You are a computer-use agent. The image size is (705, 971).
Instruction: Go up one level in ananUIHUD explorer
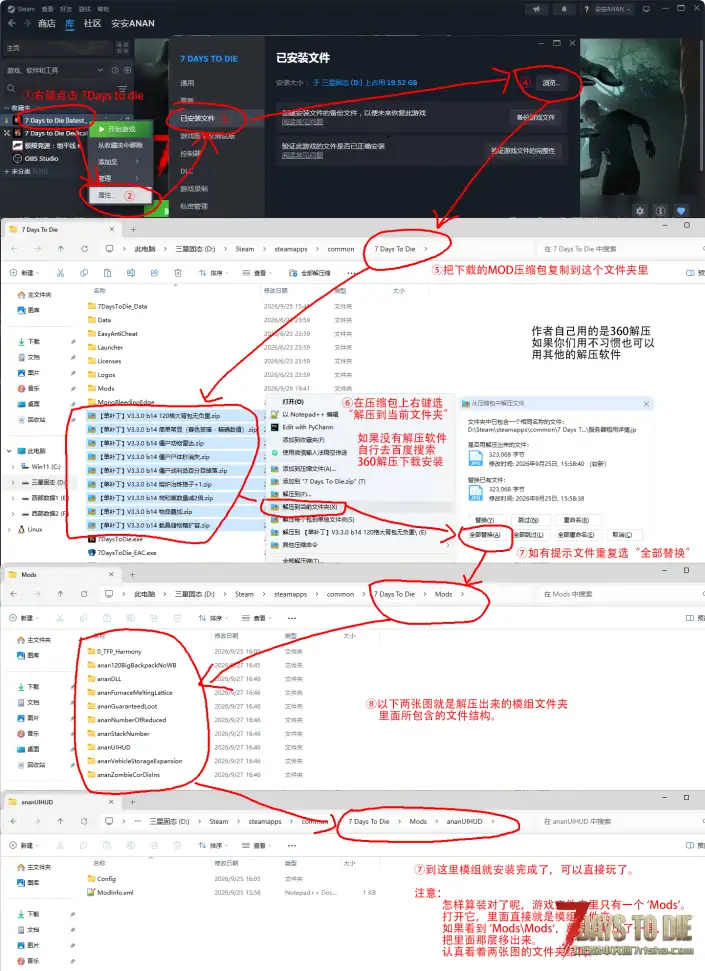tap(60, 821)
